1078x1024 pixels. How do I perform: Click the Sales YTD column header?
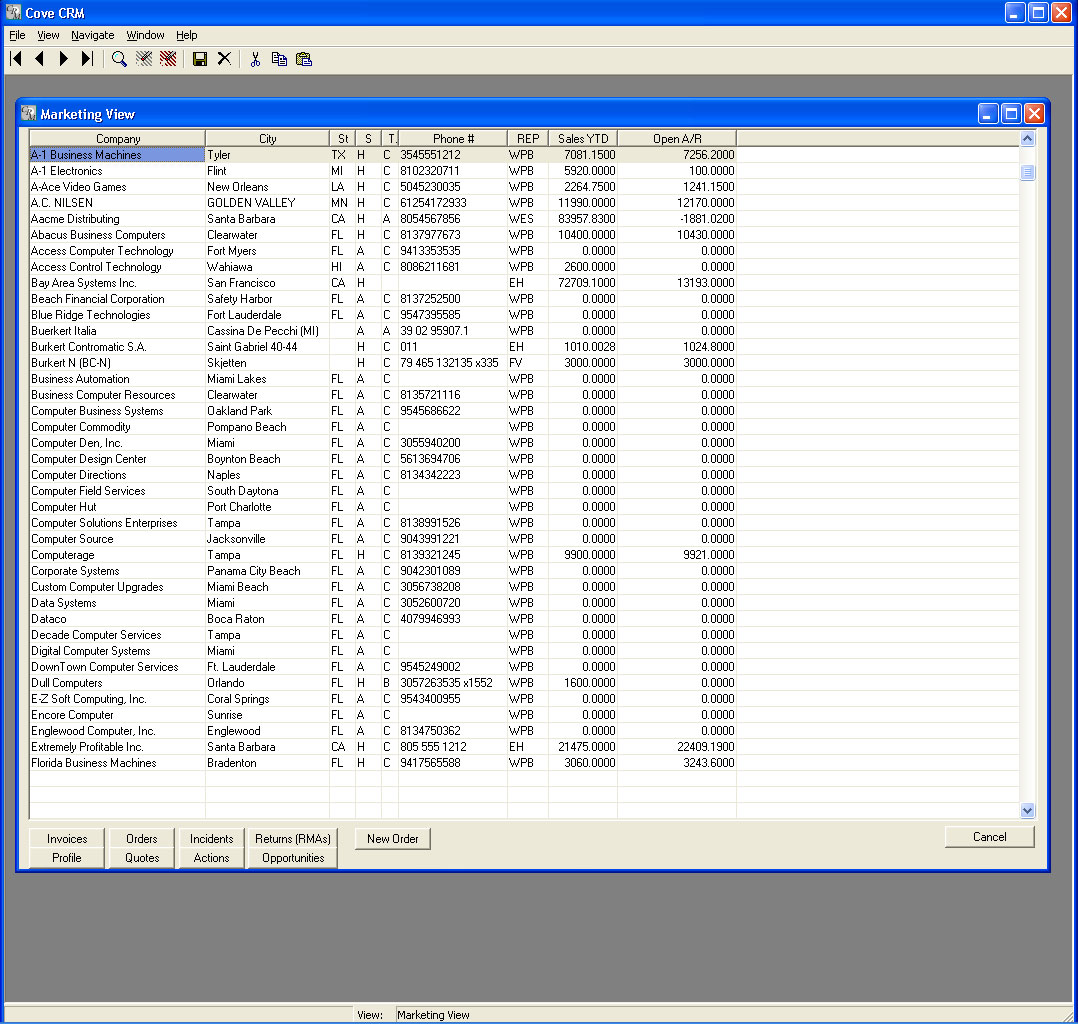[583, 138]
